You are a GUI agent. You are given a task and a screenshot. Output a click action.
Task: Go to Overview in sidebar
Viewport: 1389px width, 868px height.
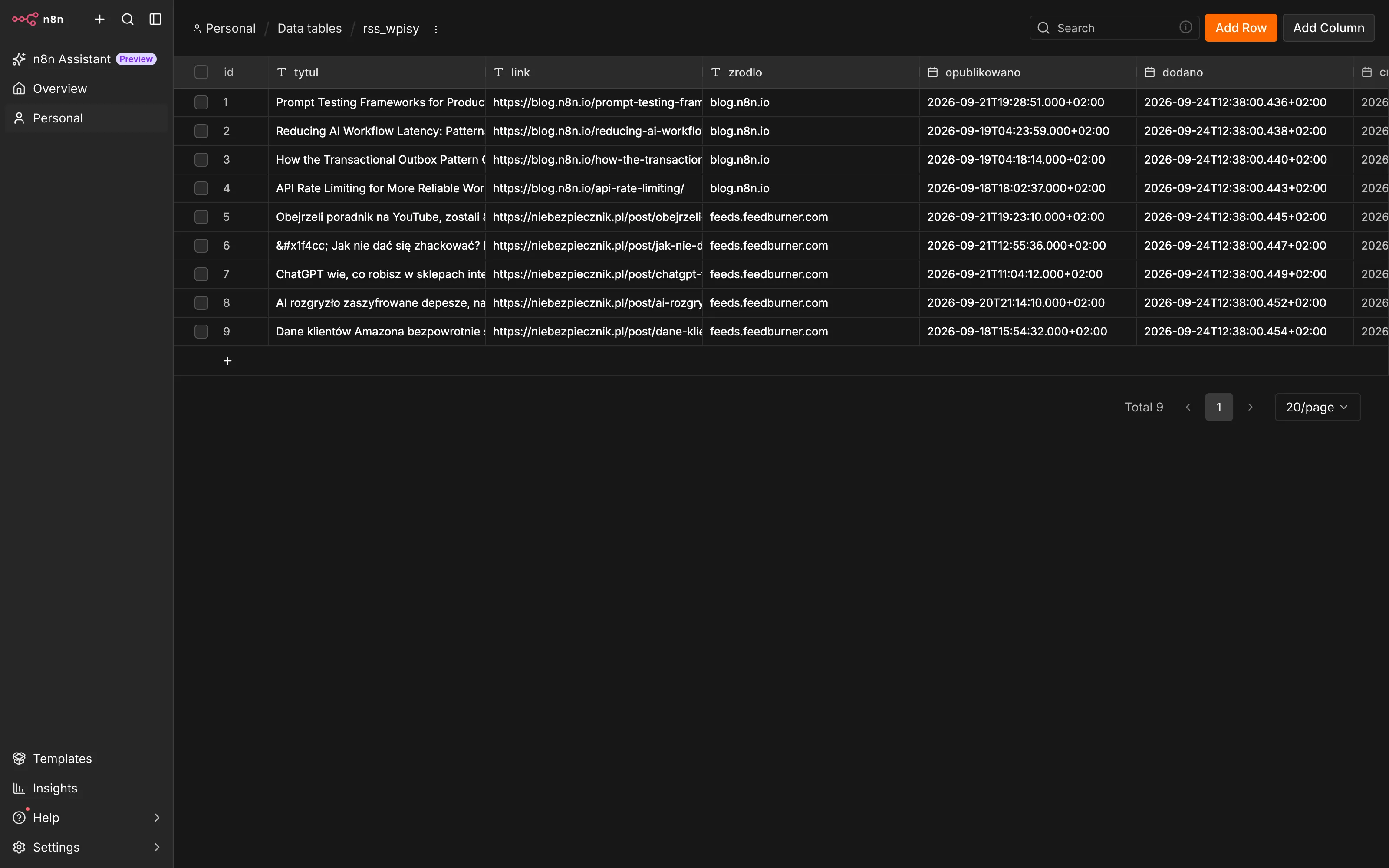tap(87, 89)
